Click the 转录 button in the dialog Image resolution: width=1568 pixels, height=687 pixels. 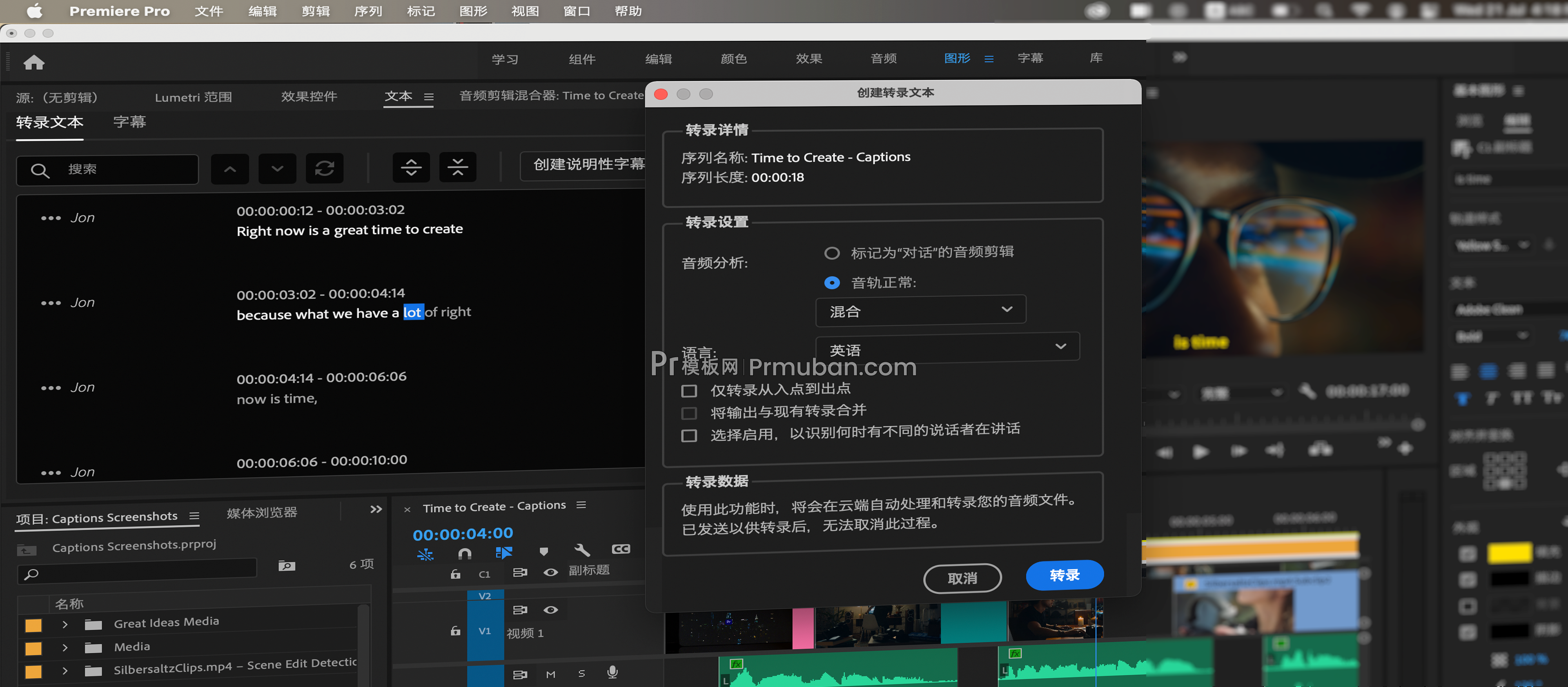pyautogui.click(x=1065, y=575)
